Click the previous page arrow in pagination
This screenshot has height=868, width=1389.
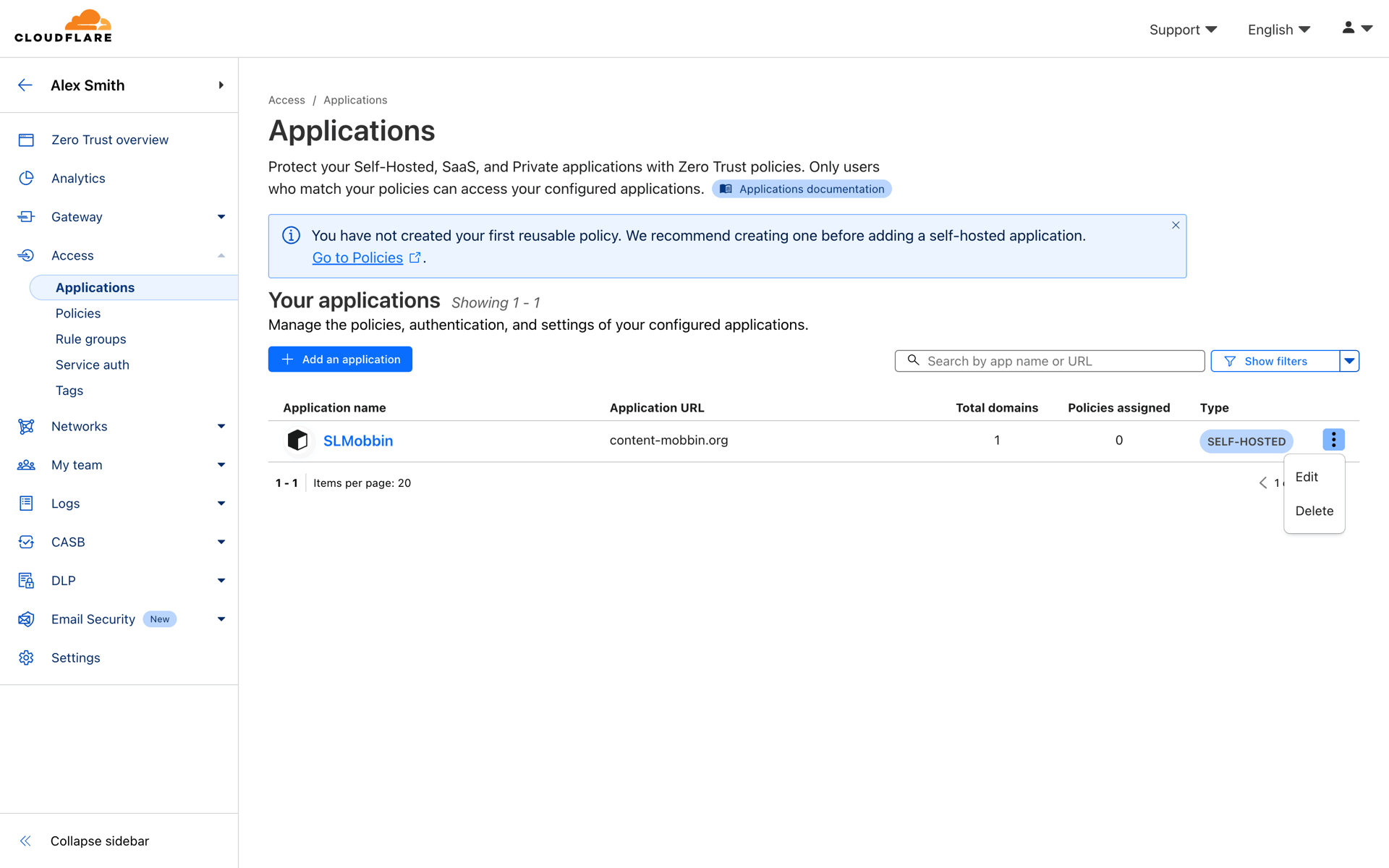coord(1263,482)
